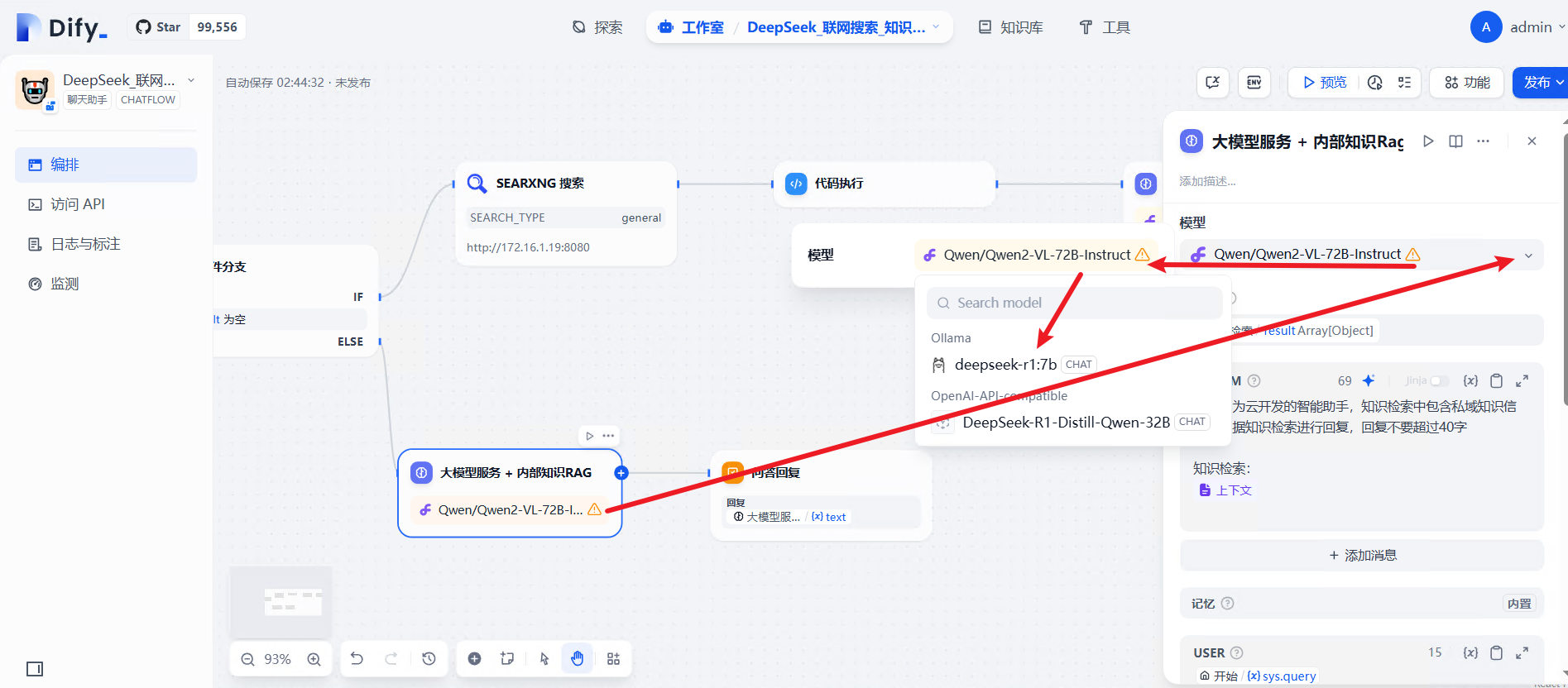Organize nodes with the layout icon
Image resolution: width=1568 pixels, height=688 pixels.
click(613, 658)
